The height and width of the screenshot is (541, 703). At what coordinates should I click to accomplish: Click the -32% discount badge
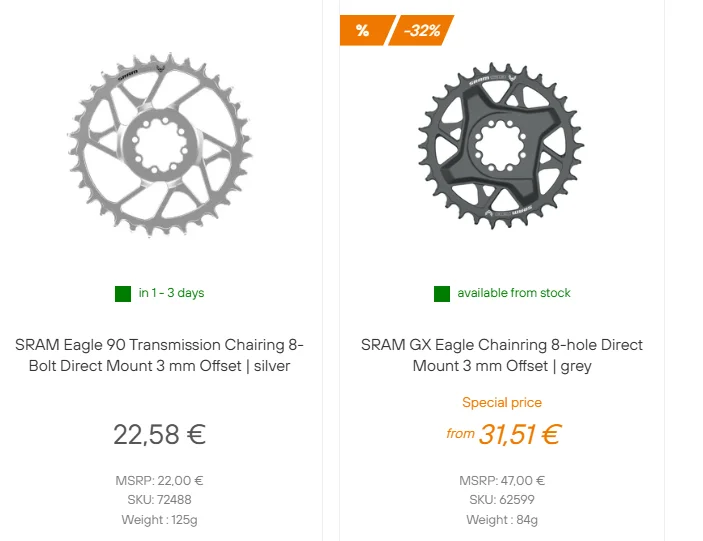[x=421, y=30]
